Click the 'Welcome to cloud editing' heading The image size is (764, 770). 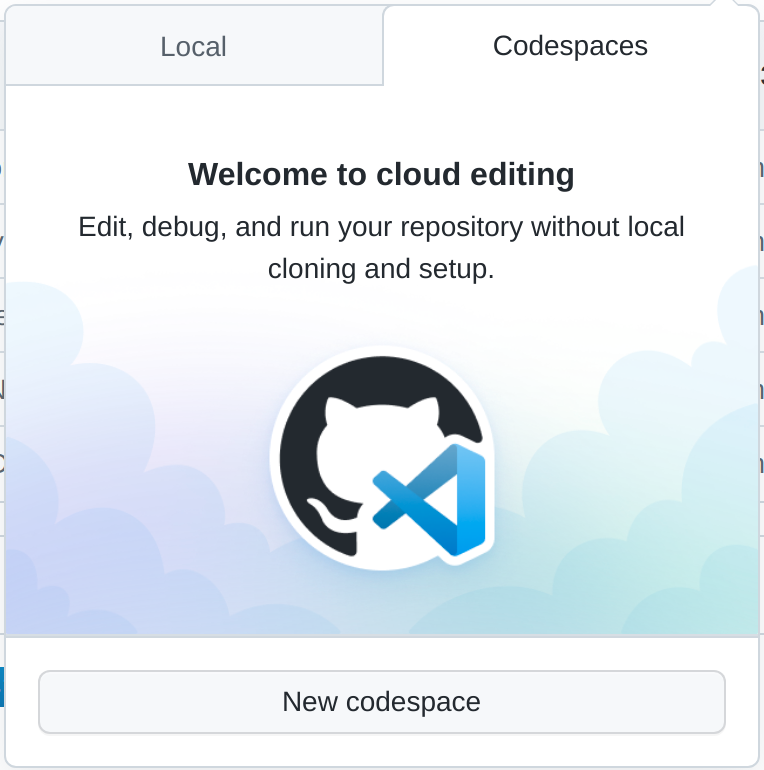(x=381, y=174)
